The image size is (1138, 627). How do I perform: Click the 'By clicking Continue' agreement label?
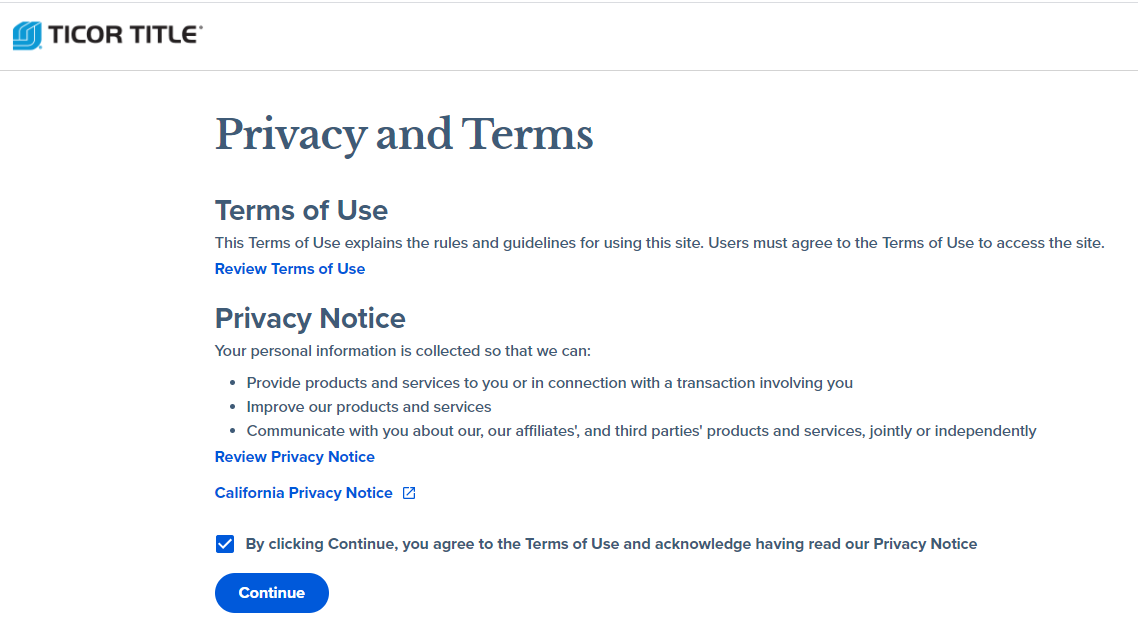pyautogui.click(x=611, y=544)
